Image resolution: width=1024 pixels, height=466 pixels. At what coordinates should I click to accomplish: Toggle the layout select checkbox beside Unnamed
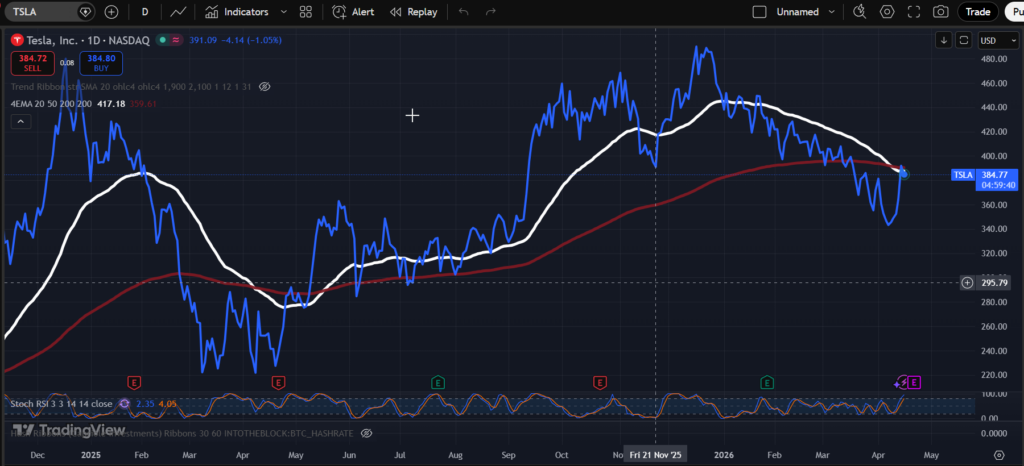[758, 12]
